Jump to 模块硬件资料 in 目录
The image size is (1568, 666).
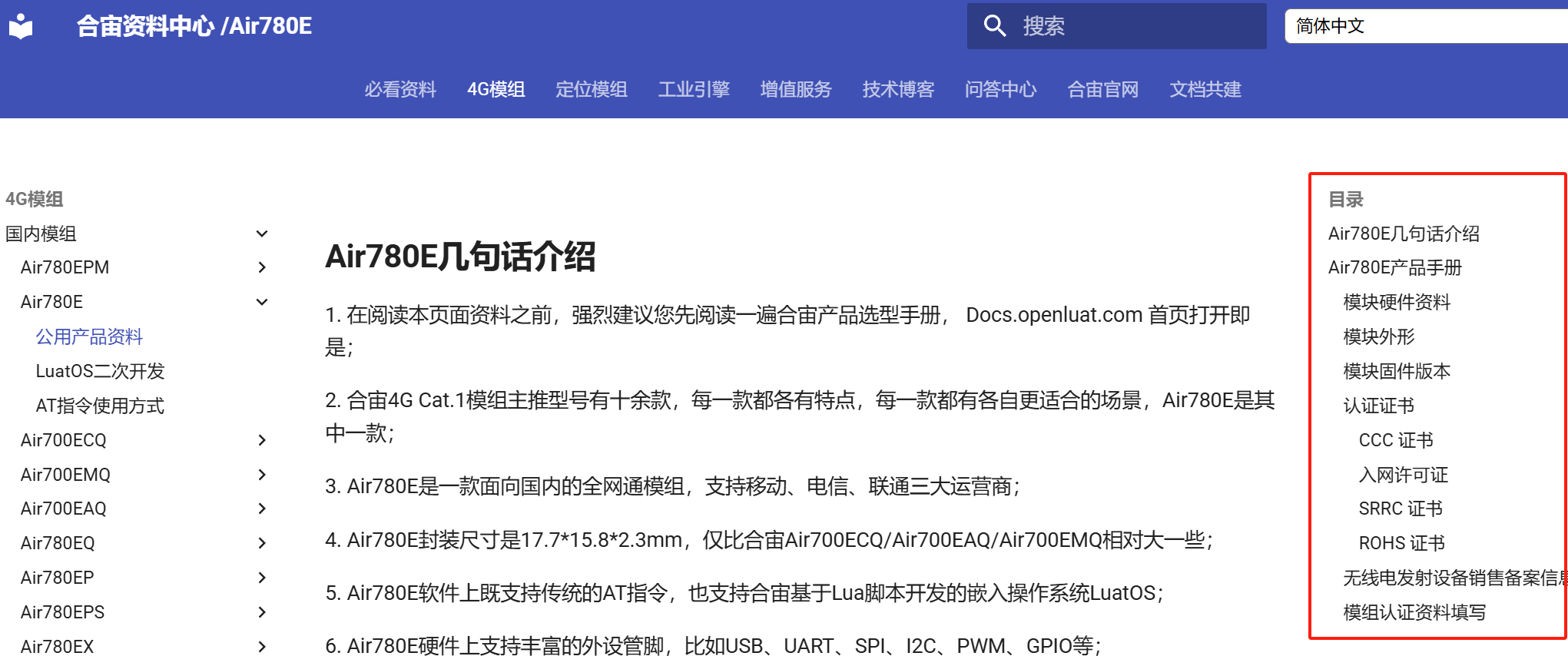(x=1397, y=302)
